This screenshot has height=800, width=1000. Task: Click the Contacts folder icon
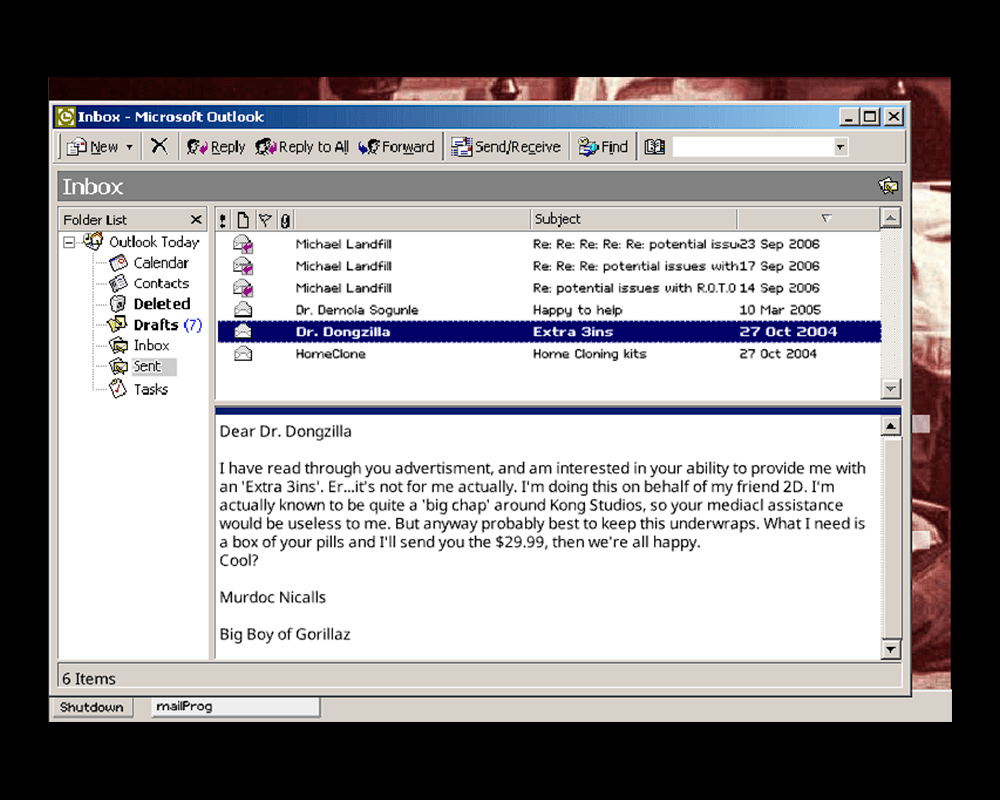click(x=118, y=283)
